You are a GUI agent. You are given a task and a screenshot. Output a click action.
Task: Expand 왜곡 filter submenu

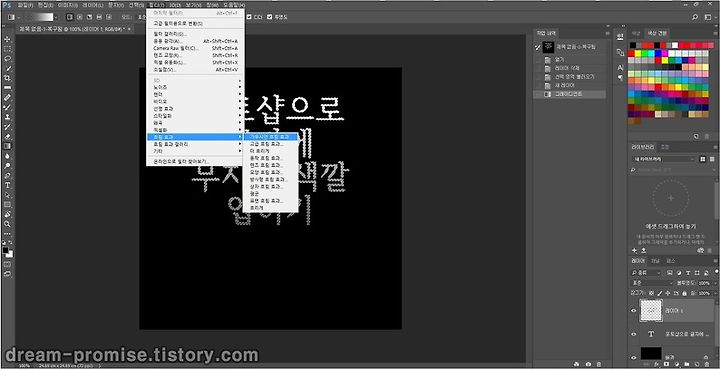click(x=196, y=123)
